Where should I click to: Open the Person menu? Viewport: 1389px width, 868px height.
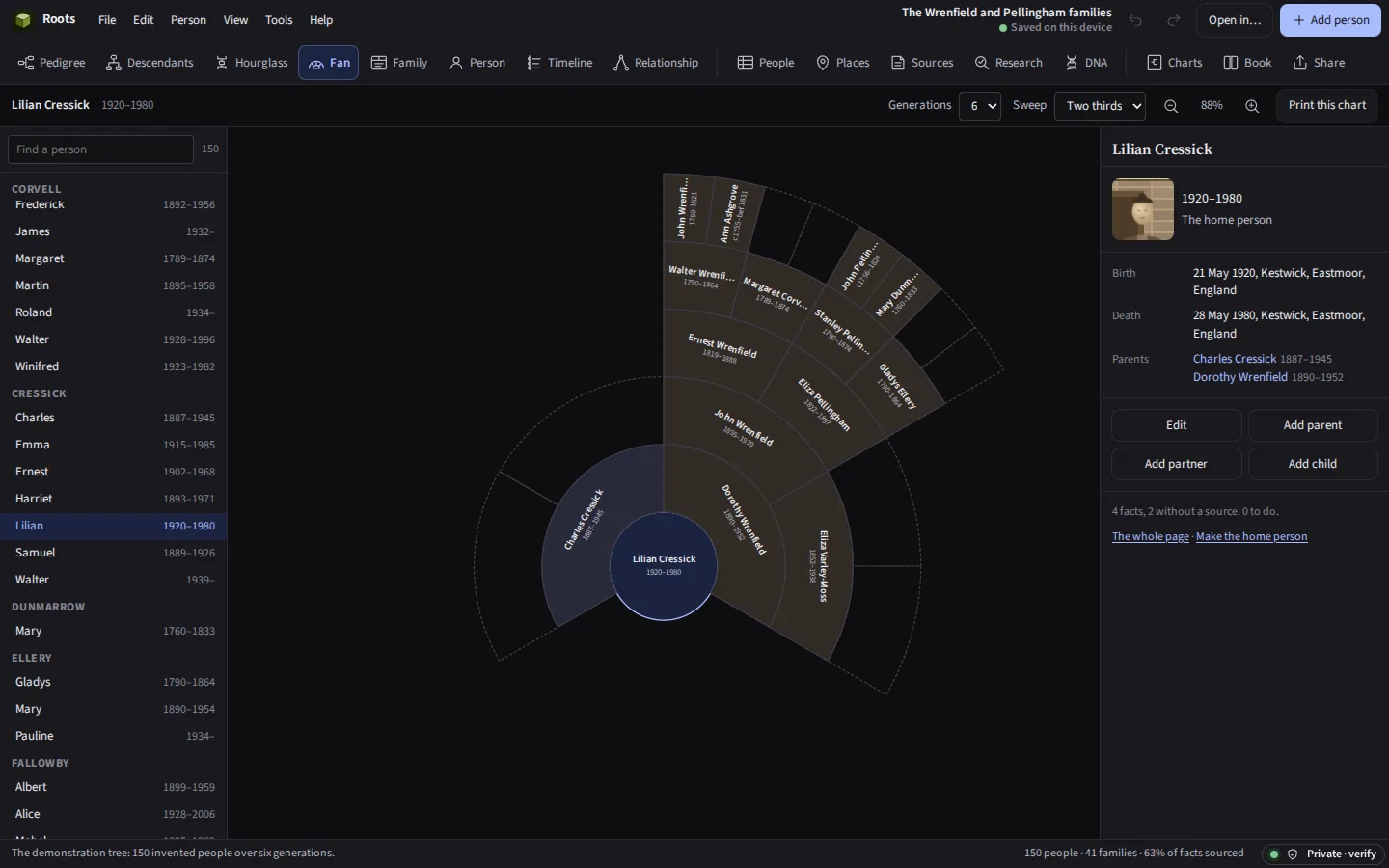[x=188, y=20]
